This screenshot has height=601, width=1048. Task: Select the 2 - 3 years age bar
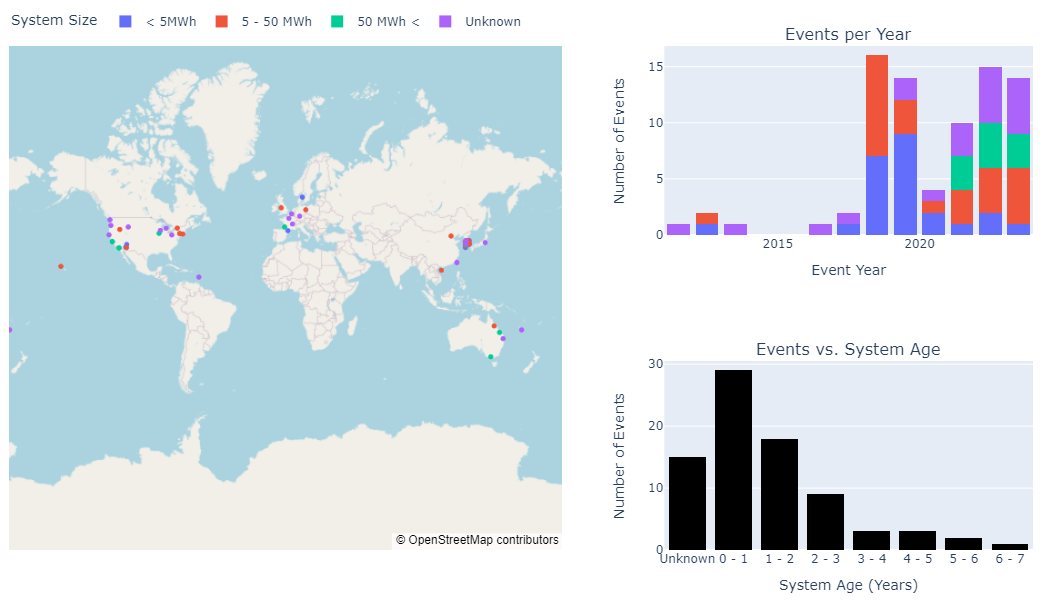(825, 522)
